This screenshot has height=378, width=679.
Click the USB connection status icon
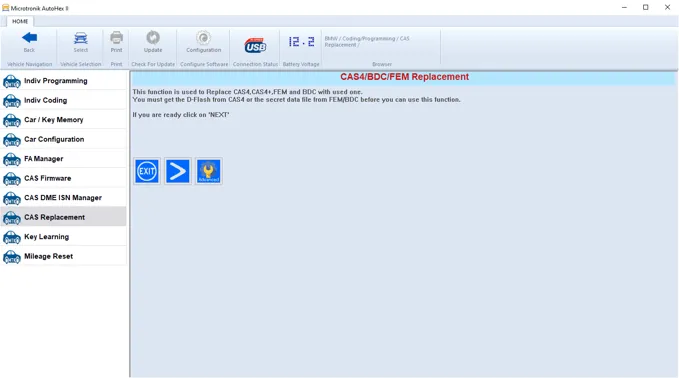[x=255, y=45]
